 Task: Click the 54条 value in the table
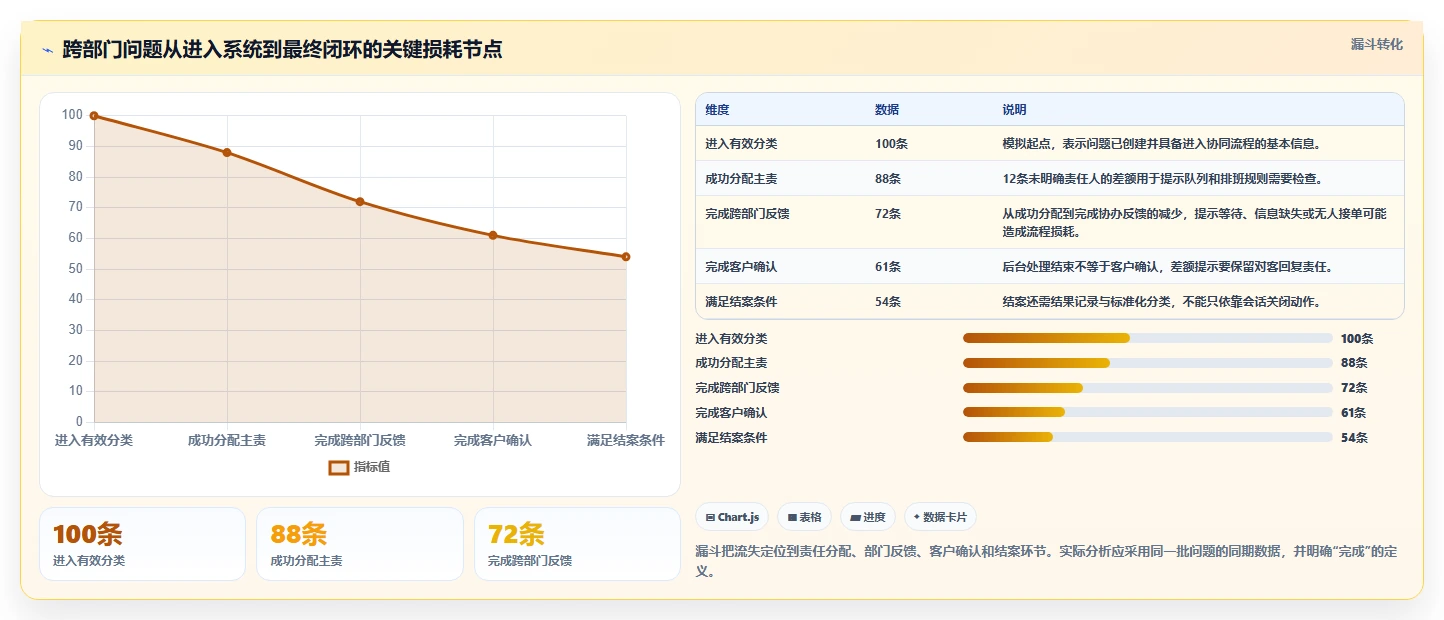click(x=888, y=302)
